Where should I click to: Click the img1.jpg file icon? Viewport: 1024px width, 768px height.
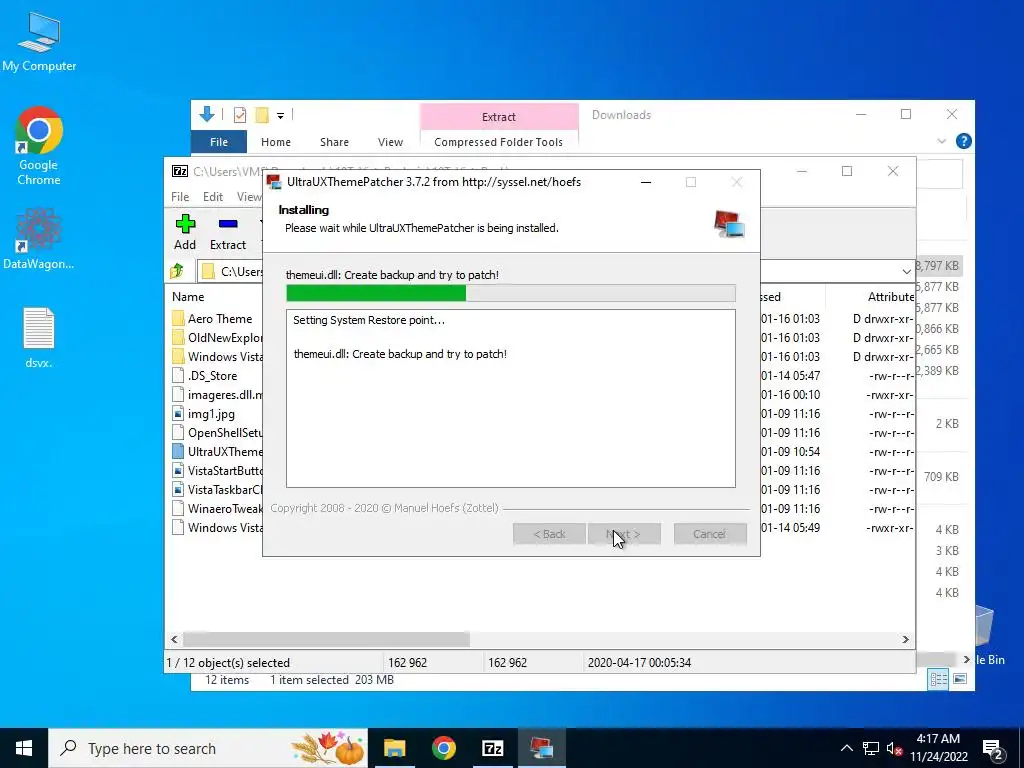[x=178, y=413]
